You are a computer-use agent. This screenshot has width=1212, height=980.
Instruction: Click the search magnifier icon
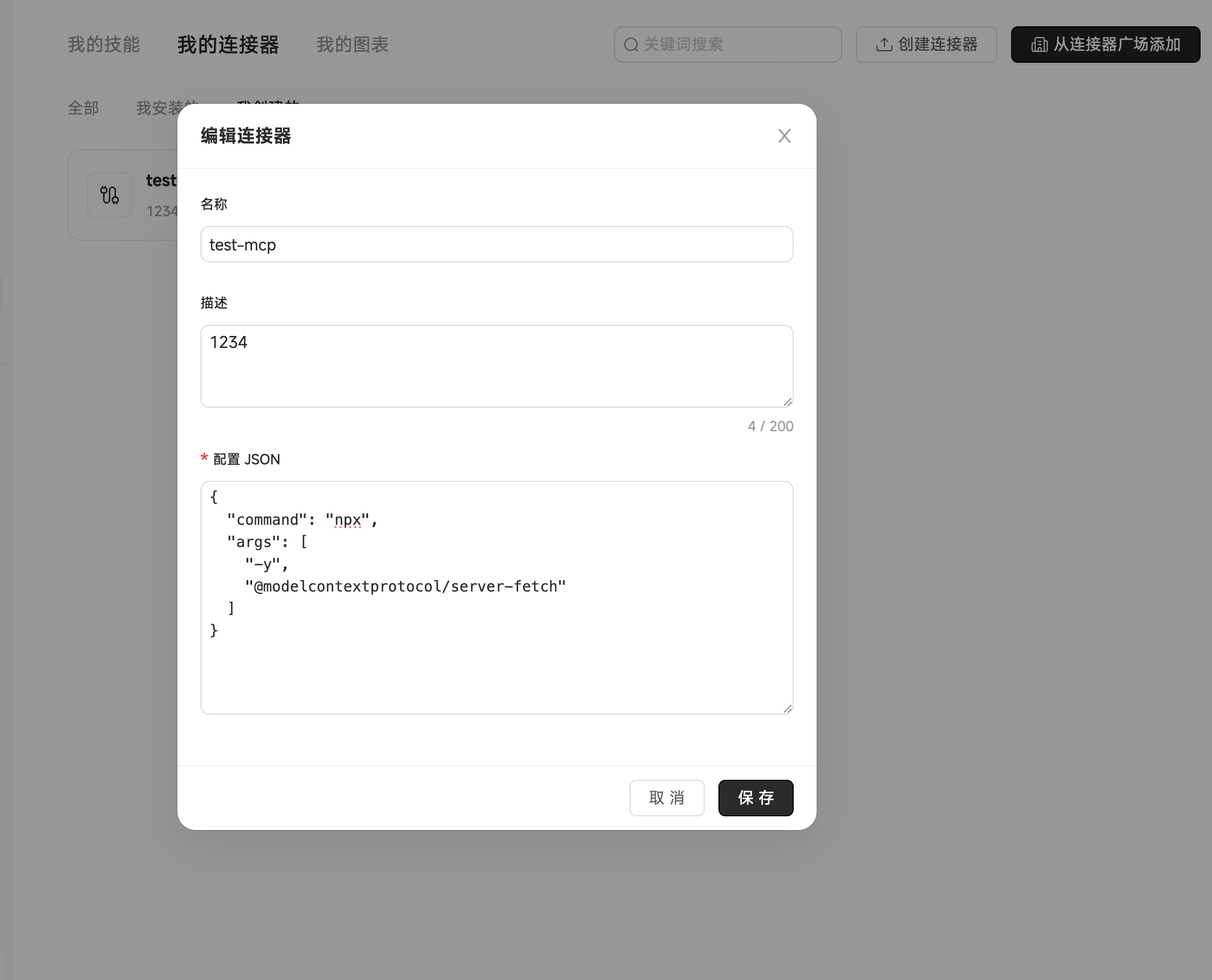tap(631, 44)
